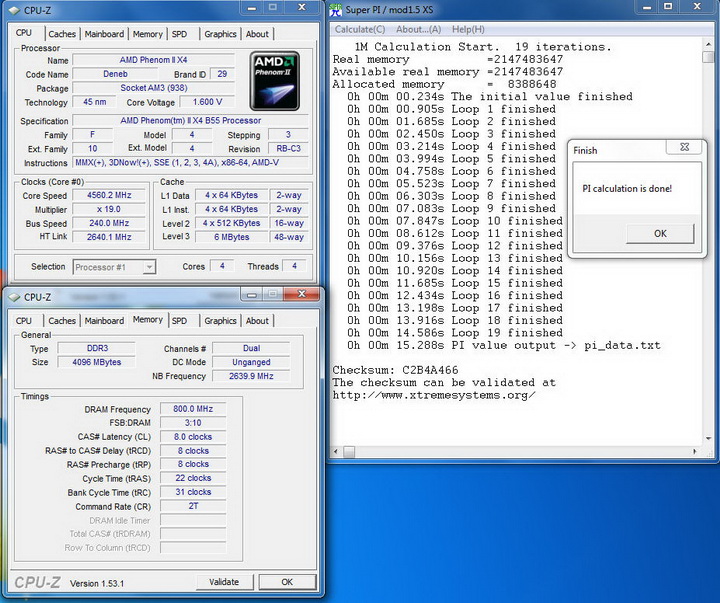Open the Help(H) menu in Super PI
Screen dimensions: 720x603
click(x=468, y=29)
